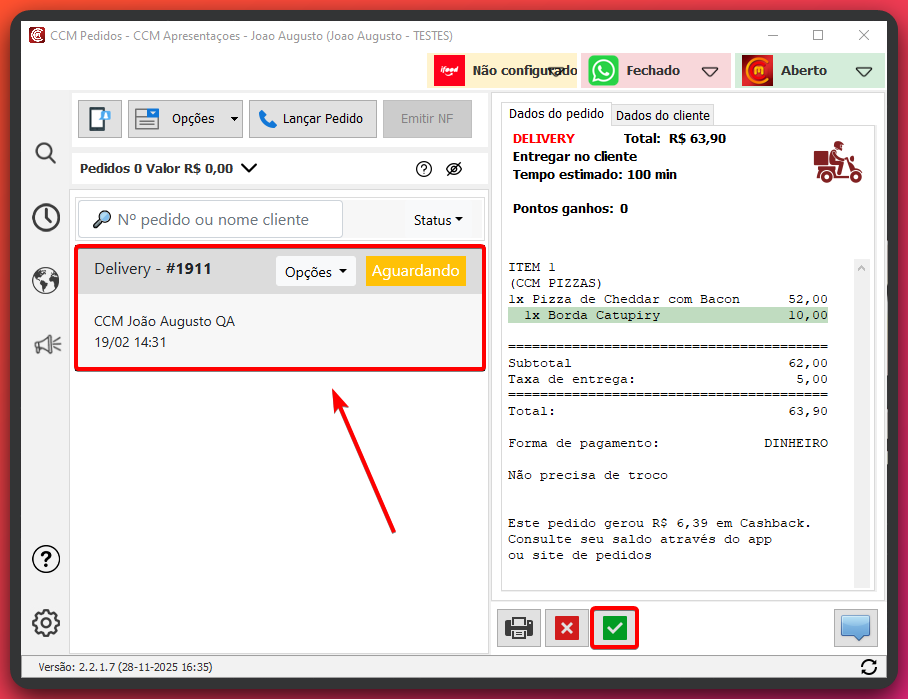Screen dimensions: 908x699
Task: Click the magnifying glass search sidebar icon
Action: (45, 153)
